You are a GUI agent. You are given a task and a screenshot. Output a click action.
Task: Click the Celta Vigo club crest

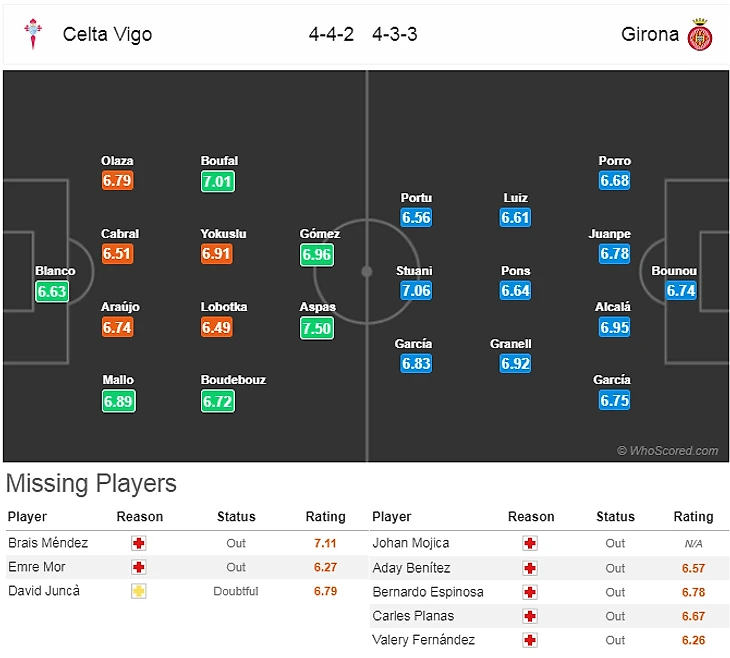coord(31,35)
